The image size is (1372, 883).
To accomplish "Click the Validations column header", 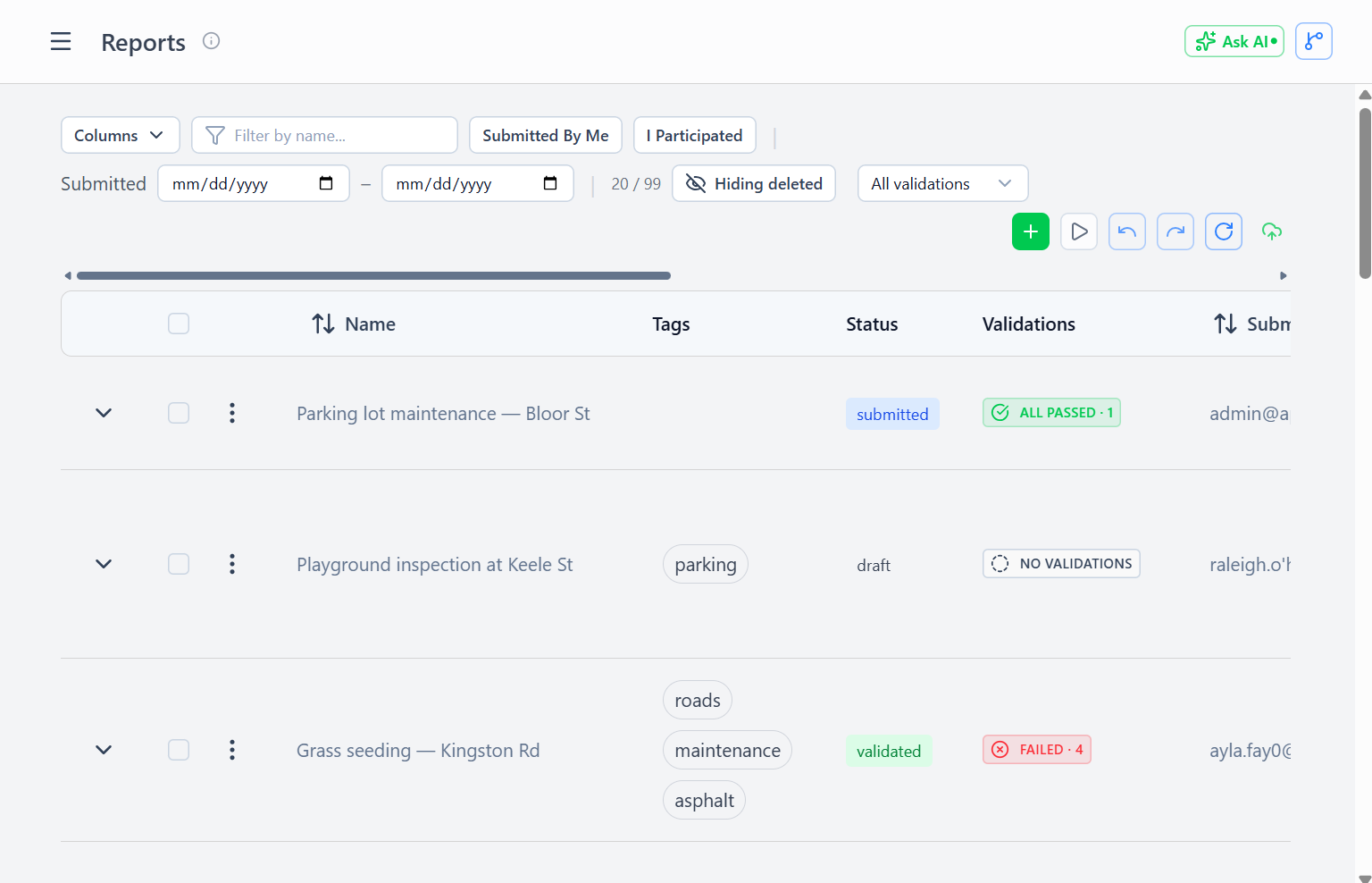I will [1028, 324].
